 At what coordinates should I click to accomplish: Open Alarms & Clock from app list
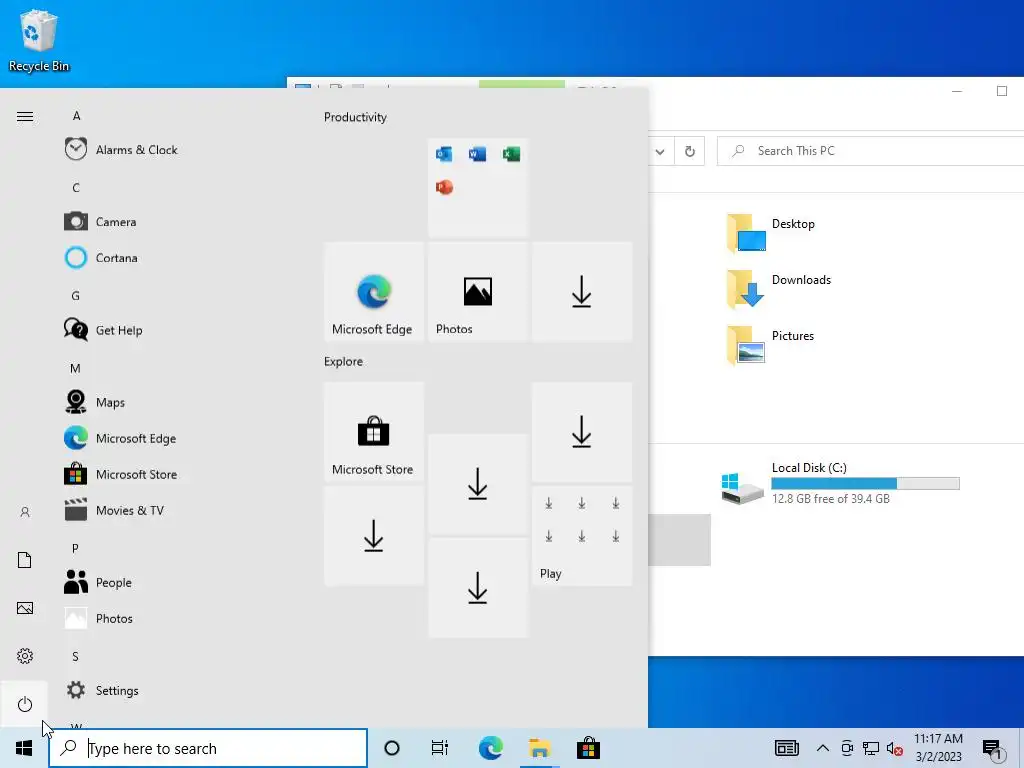coord(121,150)
